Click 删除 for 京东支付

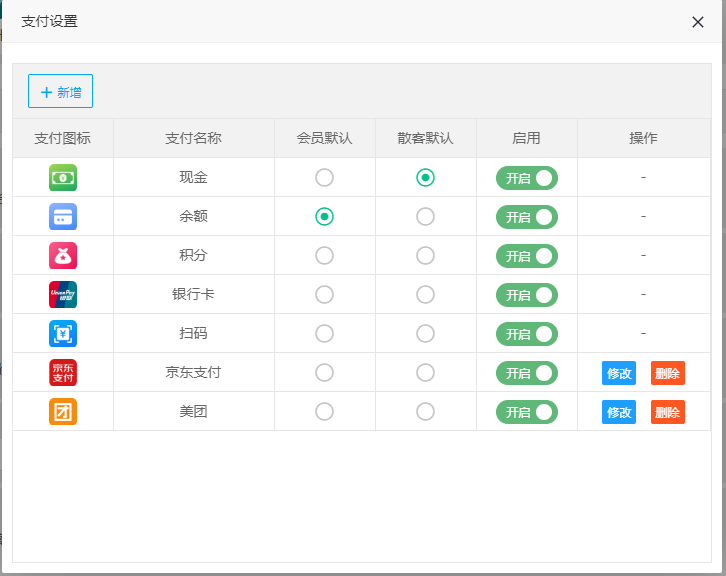click(667, 373)
